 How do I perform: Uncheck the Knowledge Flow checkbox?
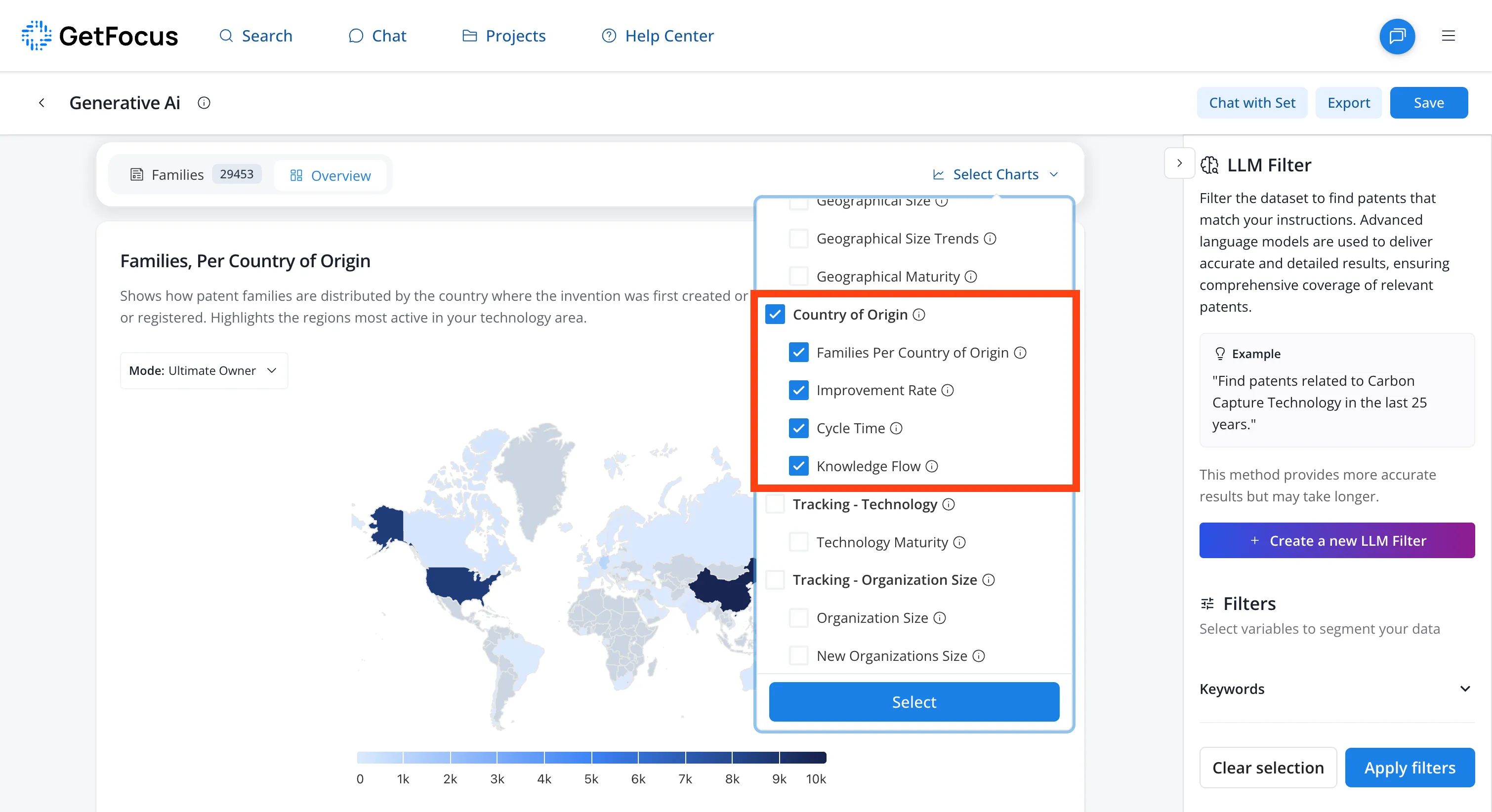point(799,466)
